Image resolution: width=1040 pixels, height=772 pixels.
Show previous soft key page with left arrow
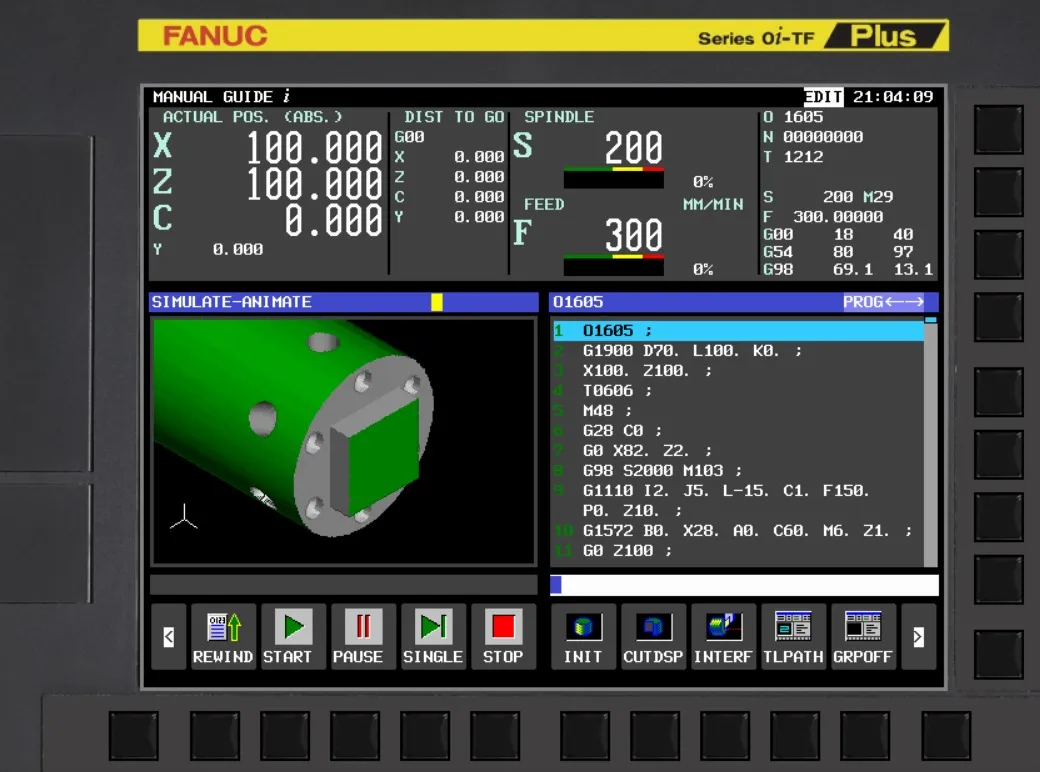pyautogui.click(x=168, y=637)
